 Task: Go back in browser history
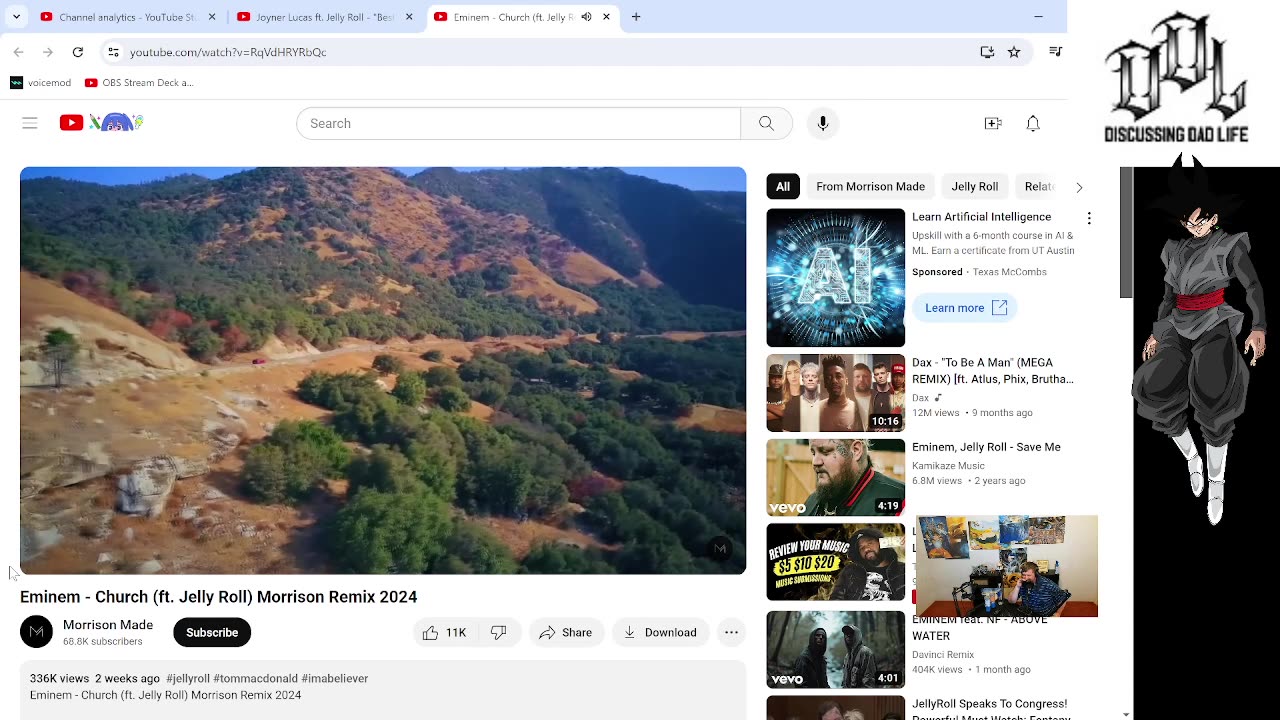pyautogui.click(x=18, y=52)
